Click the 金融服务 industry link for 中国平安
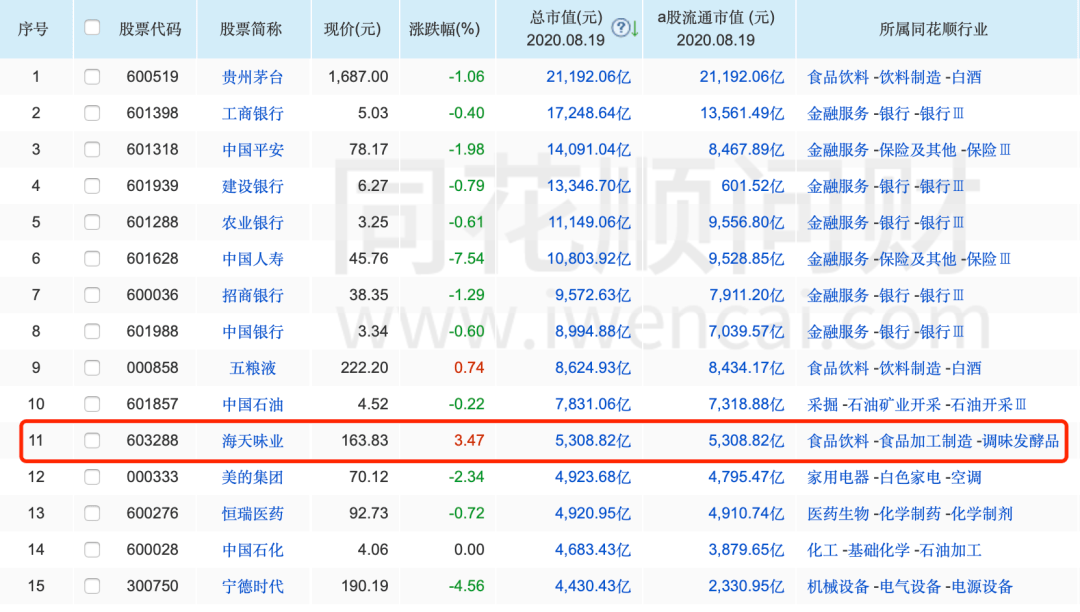Image resolution: width=1080 pixels, height=612 pixels. pos(838,149)
